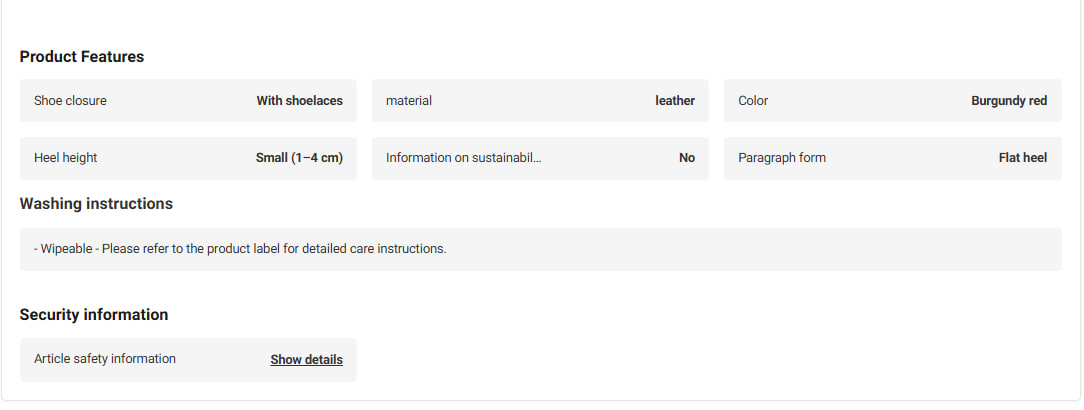Viewport: 1084px width, 410px height.
Task: Open Show details link
Action: coord(306,360)
